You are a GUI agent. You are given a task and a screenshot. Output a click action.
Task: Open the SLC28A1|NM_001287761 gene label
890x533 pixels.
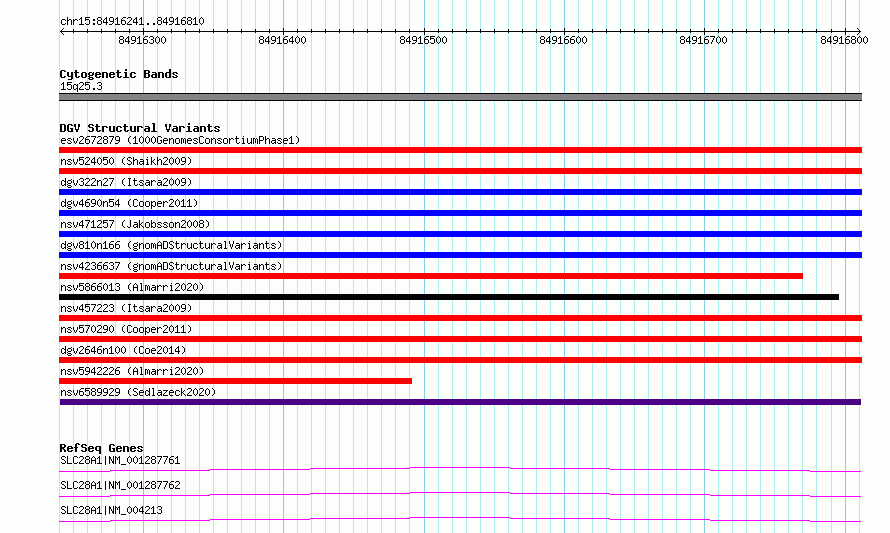120,460
